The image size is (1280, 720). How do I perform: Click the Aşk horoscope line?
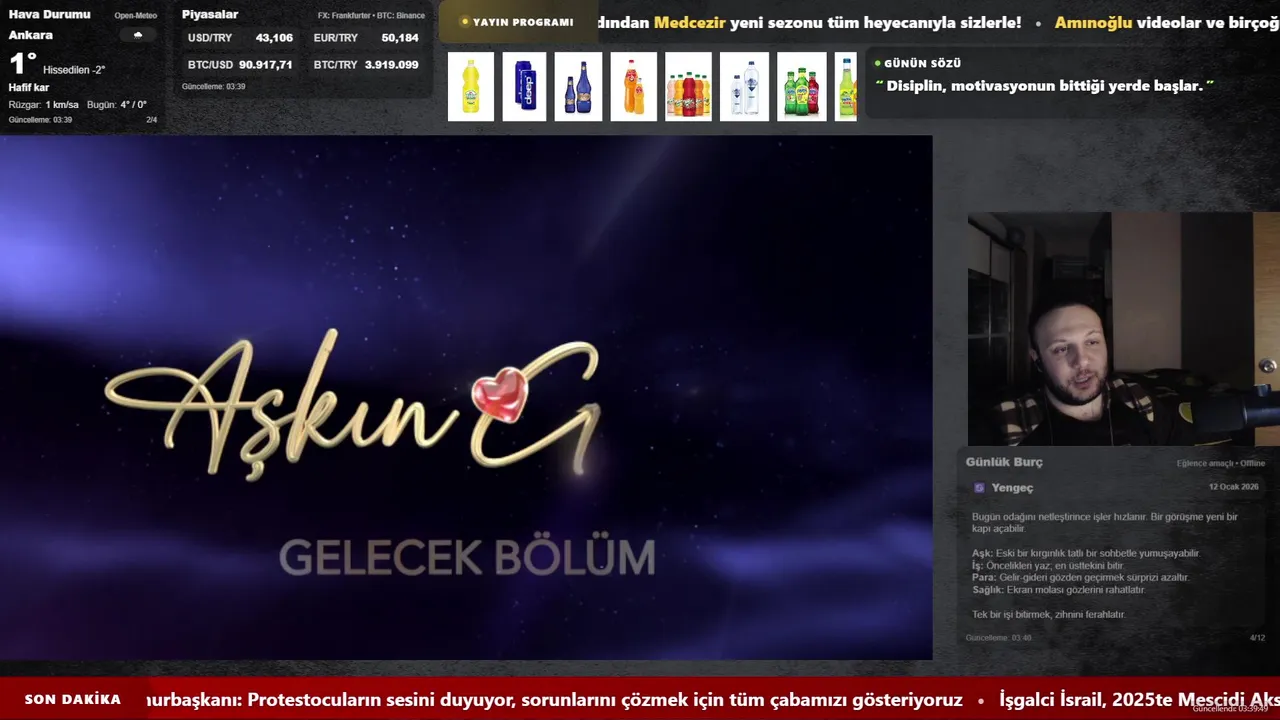point(1086,553)
